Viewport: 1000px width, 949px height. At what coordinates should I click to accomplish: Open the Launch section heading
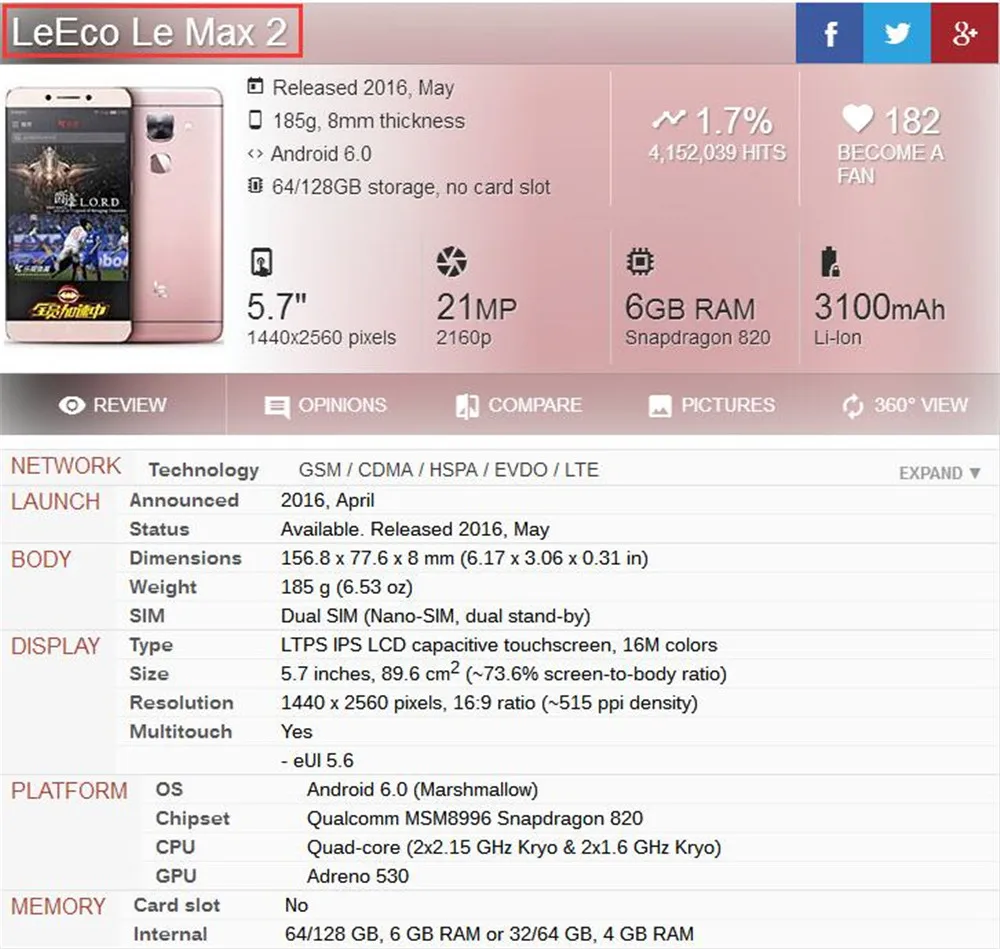click(55, 501)
